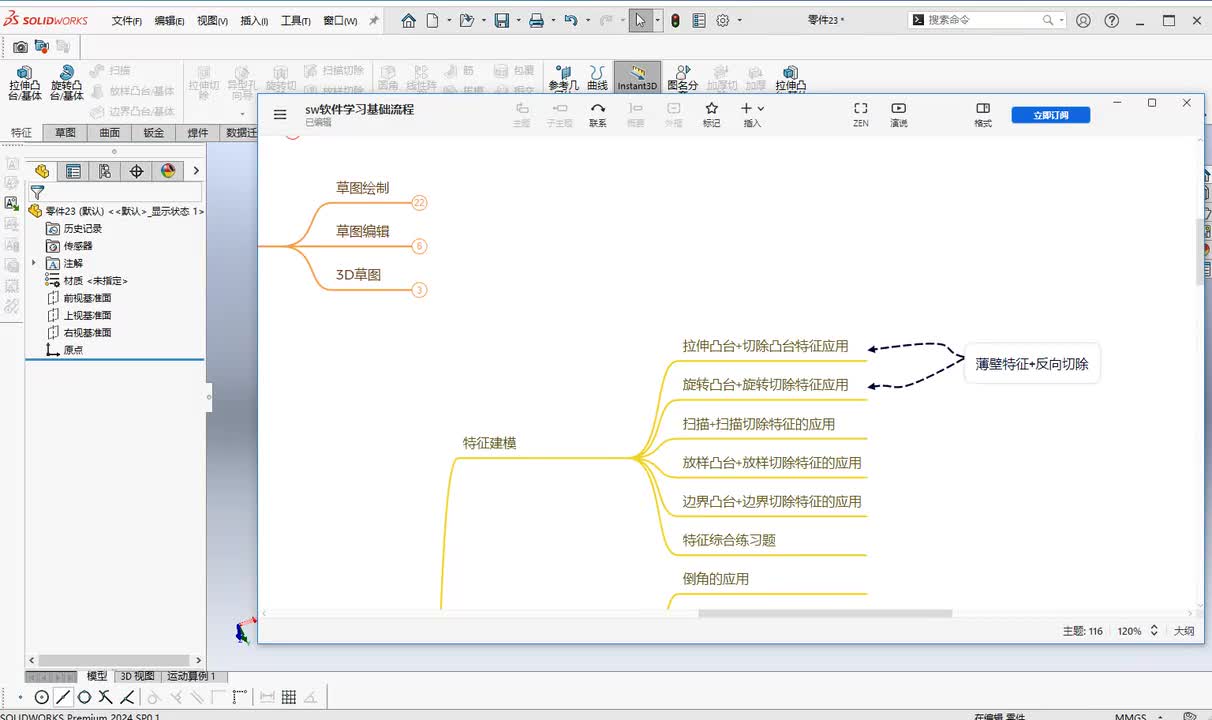Open the Save dropdown arrow

pyautogui.click(x=517, y=20)
